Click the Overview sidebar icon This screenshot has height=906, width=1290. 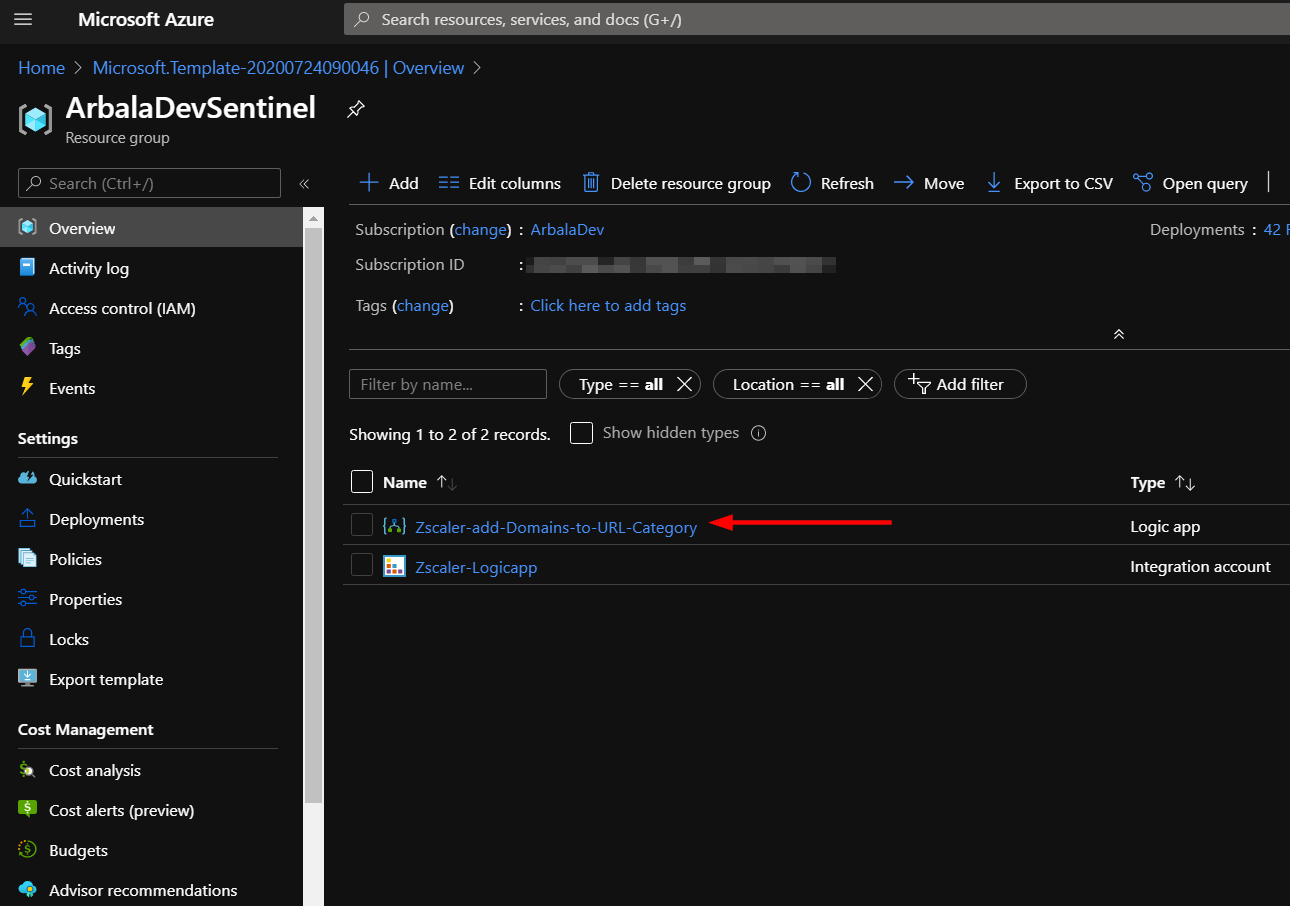28,228
